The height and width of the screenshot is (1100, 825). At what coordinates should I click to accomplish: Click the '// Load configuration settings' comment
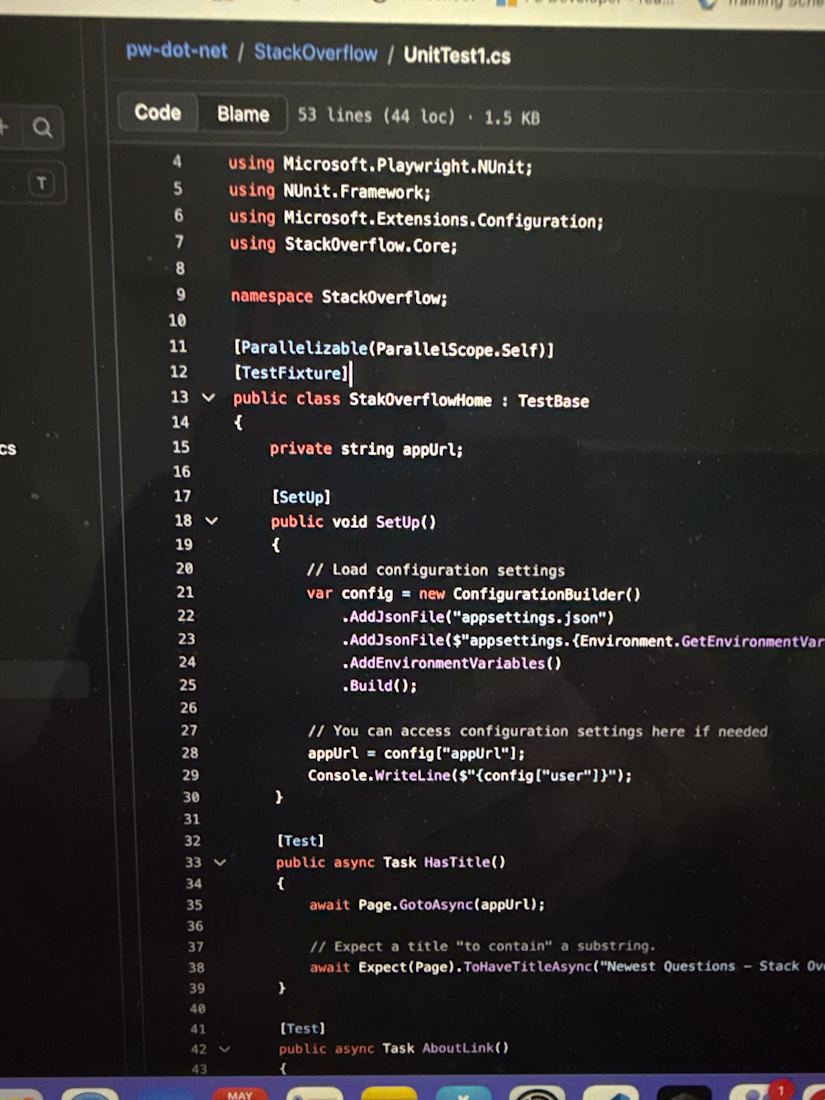tap(436, 570)
